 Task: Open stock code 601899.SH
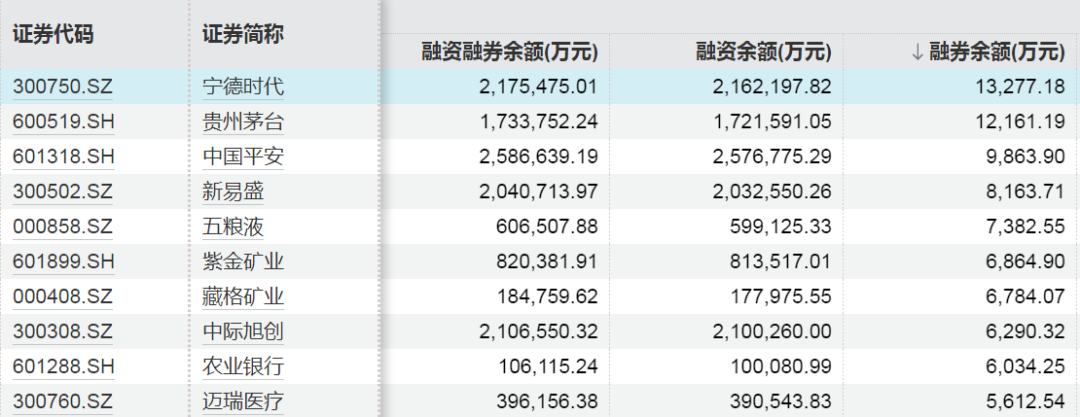point(63,262)
